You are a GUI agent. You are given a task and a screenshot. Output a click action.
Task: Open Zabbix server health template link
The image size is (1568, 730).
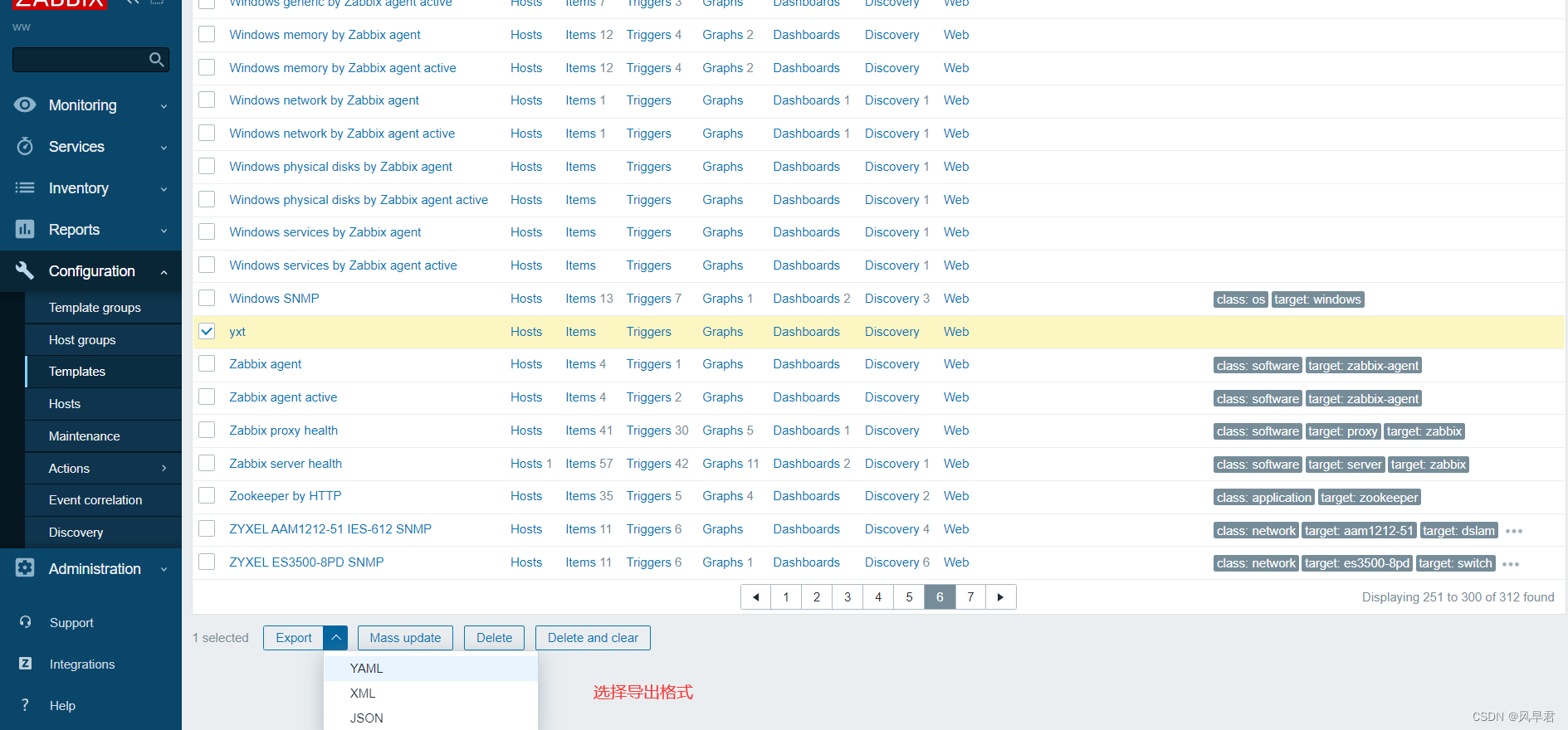[x=286, y=464]
